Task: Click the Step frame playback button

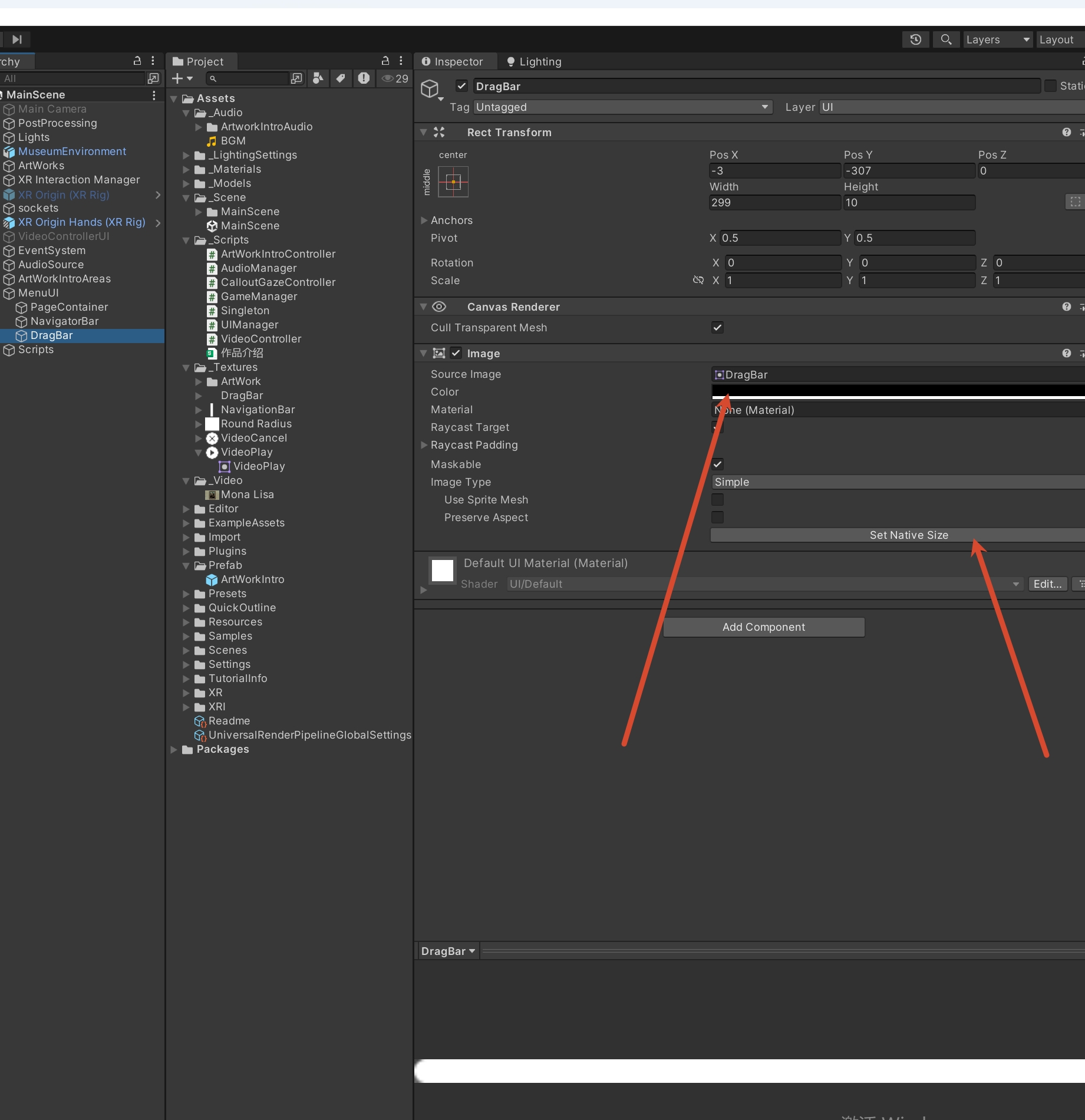Action: click(17, 39)
